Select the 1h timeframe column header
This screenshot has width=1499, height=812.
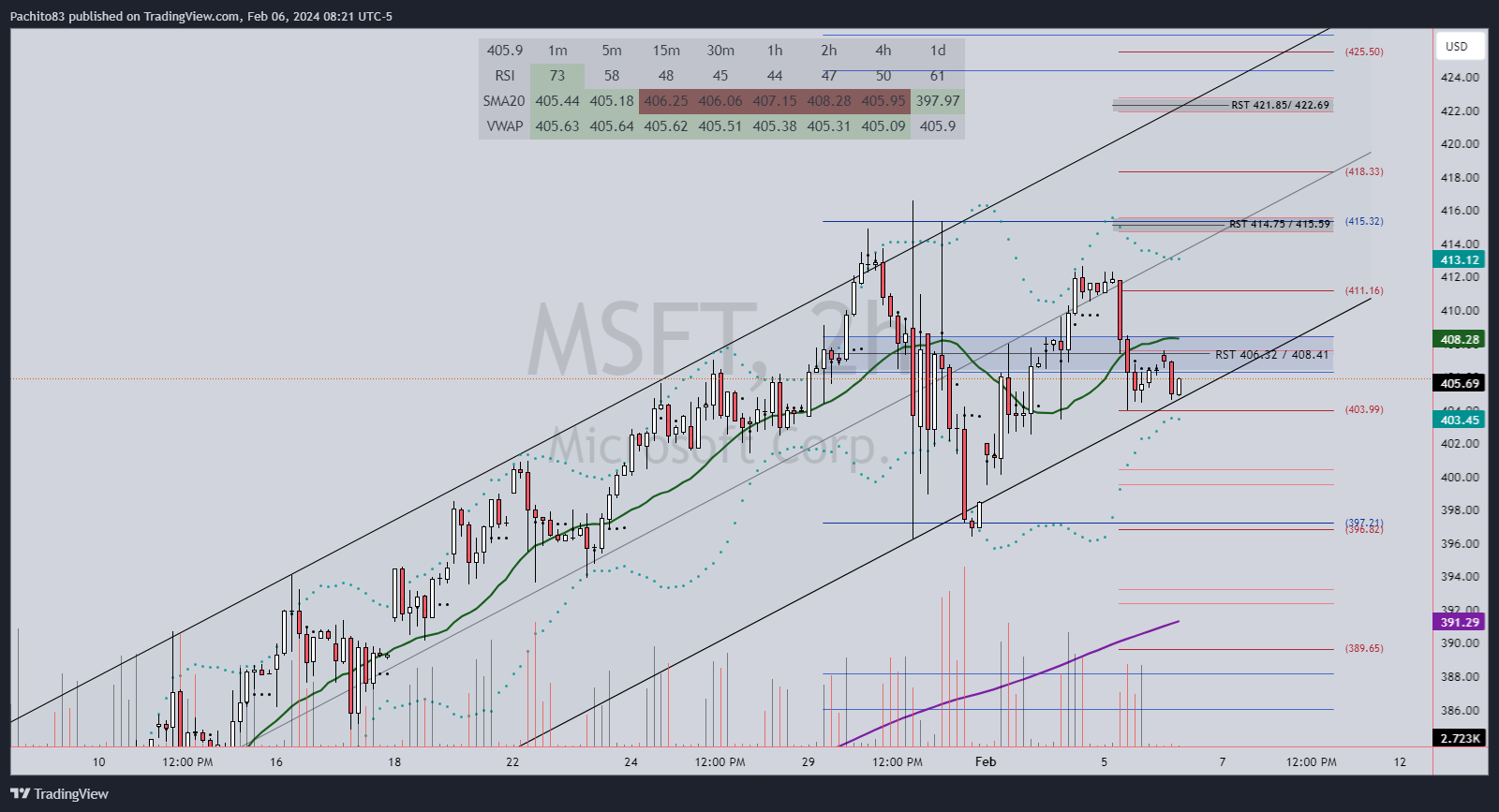pyautogui.click(x=775, y=51)
